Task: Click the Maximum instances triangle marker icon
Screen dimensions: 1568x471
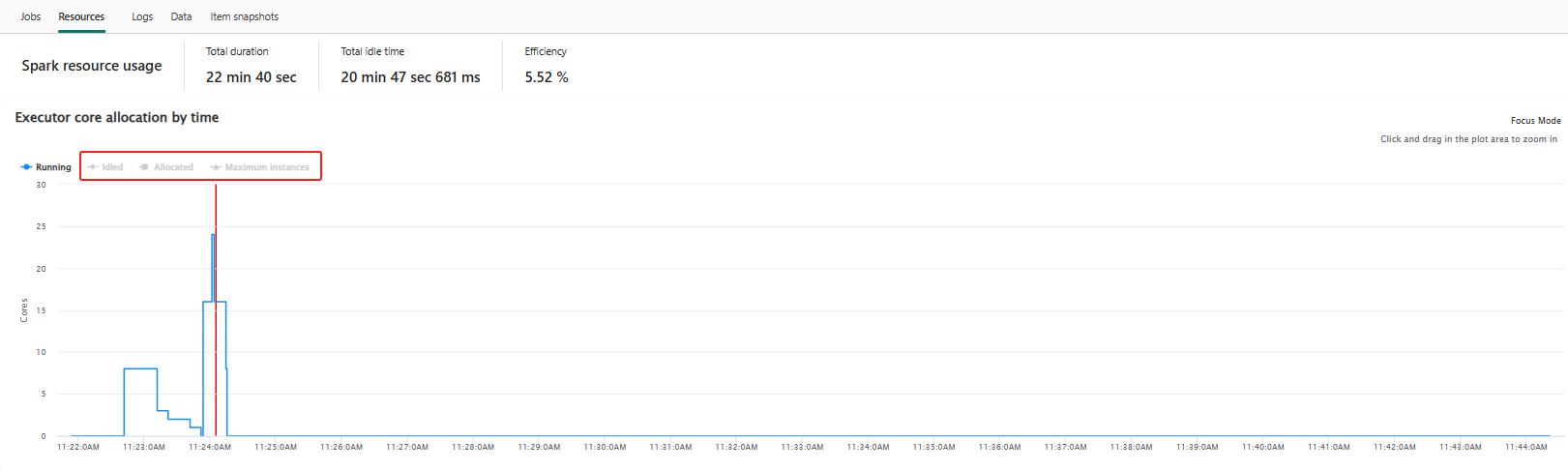Action: 216,167
